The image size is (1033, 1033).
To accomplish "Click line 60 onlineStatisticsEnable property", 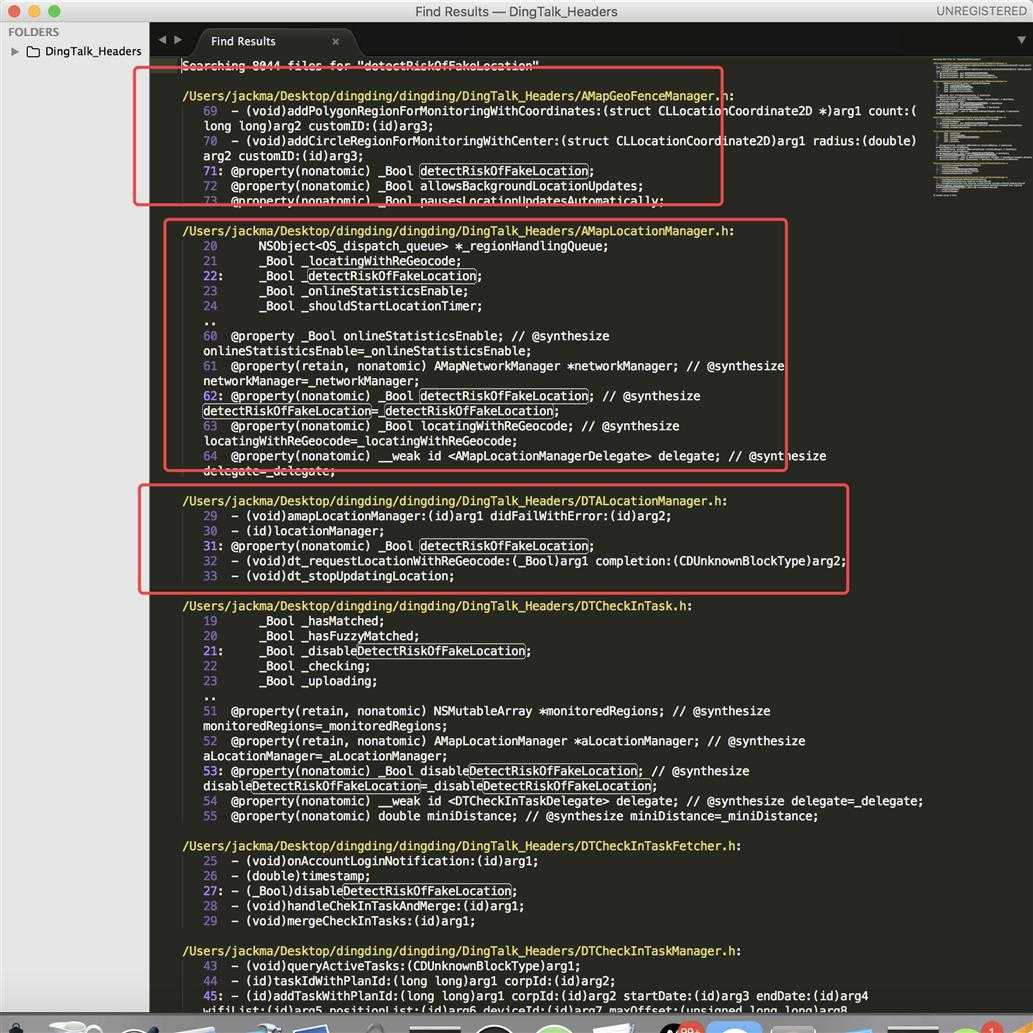I will [406, 344].
